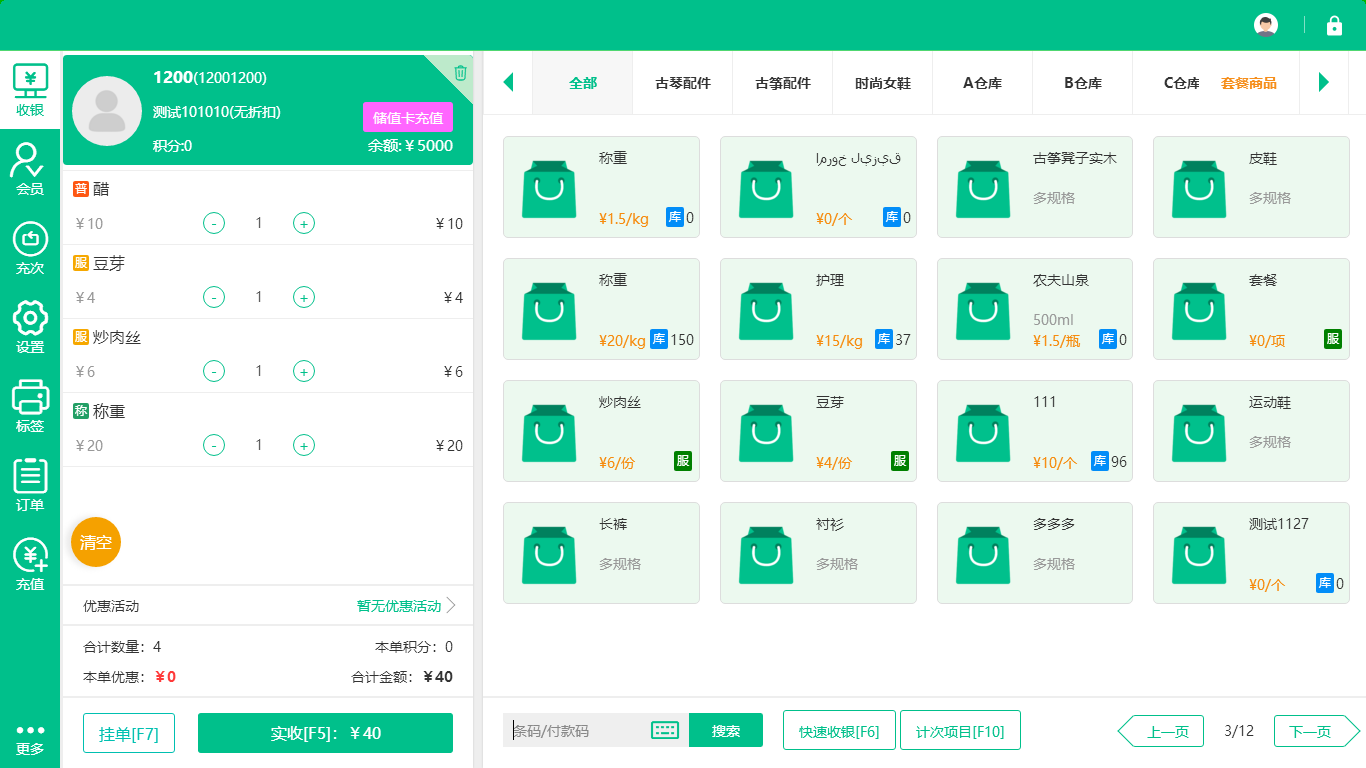Open the 会员 member sidebar icon
Viewport: 1366px width, 768px height.
(30, 168)
